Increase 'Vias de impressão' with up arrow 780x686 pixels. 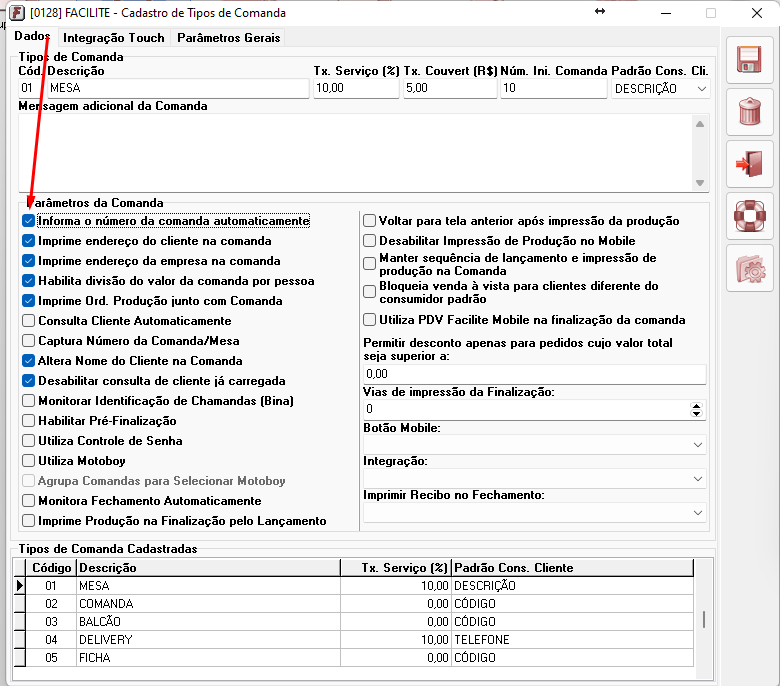[696, 406]
